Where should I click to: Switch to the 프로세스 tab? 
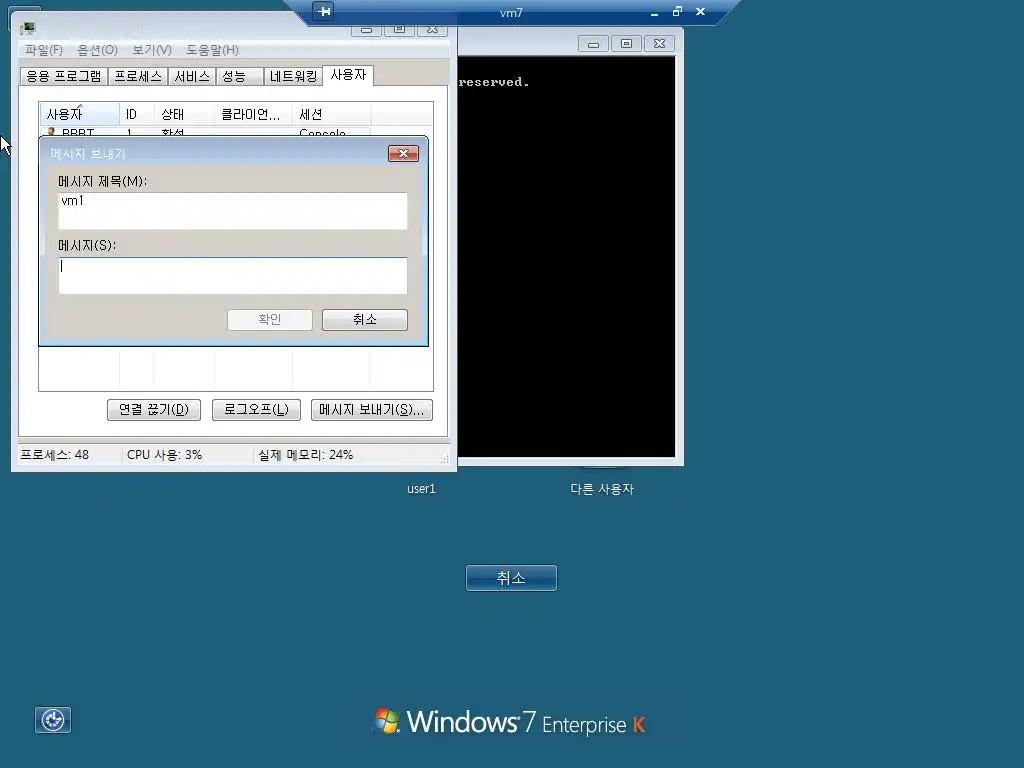pyautogui.click(x=138, y=76)
